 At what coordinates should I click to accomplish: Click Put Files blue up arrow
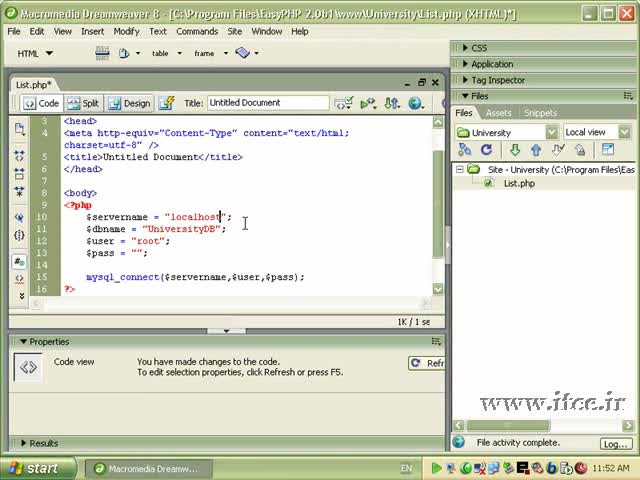click(x=536, y=150)
